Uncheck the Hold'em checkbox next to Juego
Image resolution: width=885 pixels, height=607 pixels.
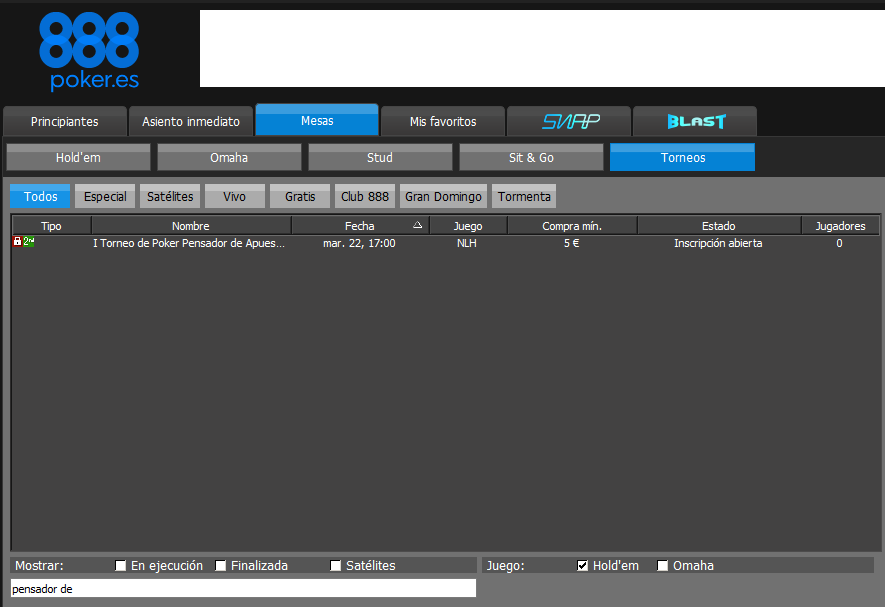(x=583, y=566)
